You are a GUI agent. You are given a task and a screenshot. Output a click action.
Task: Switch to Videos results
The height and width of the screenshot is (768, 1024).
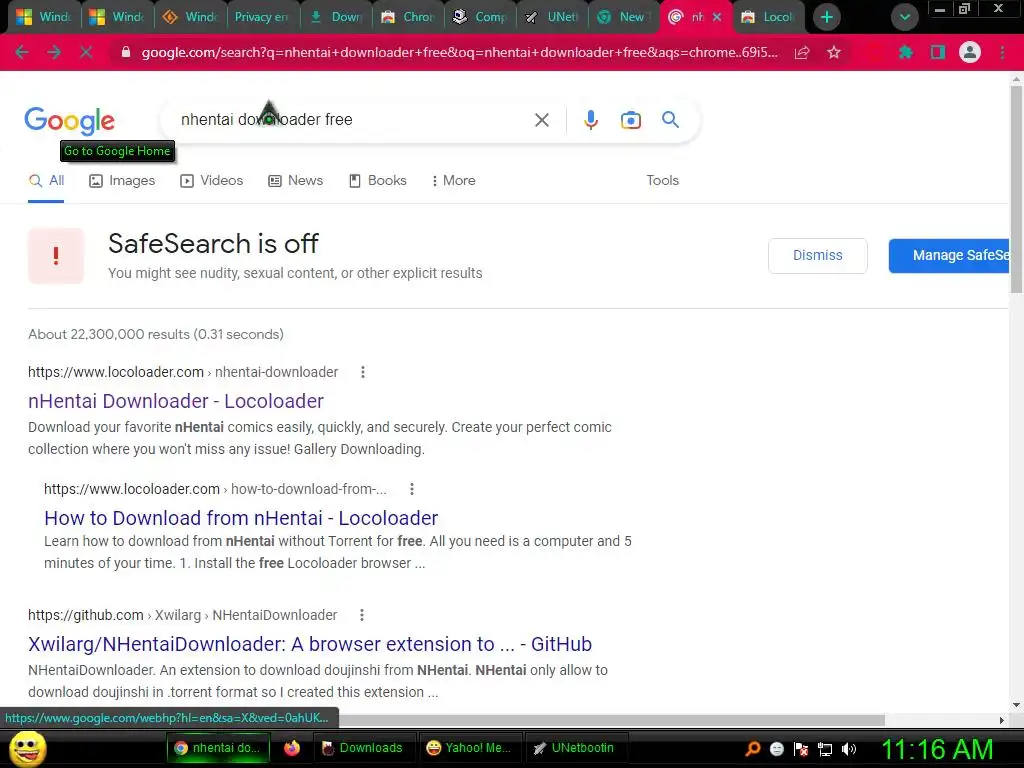[212, 181]
